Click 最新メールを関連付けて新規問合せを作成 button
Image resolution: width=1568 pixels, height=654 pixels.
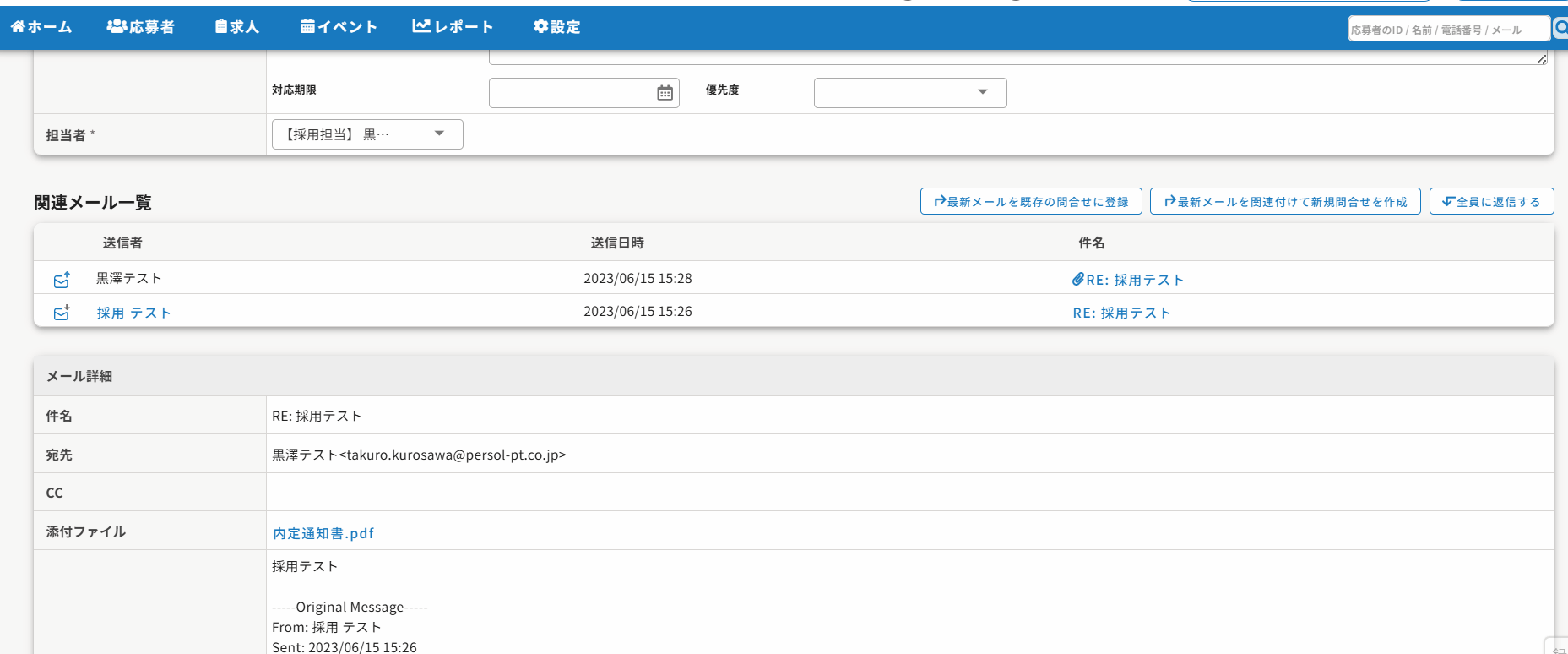pos(1284,202)
